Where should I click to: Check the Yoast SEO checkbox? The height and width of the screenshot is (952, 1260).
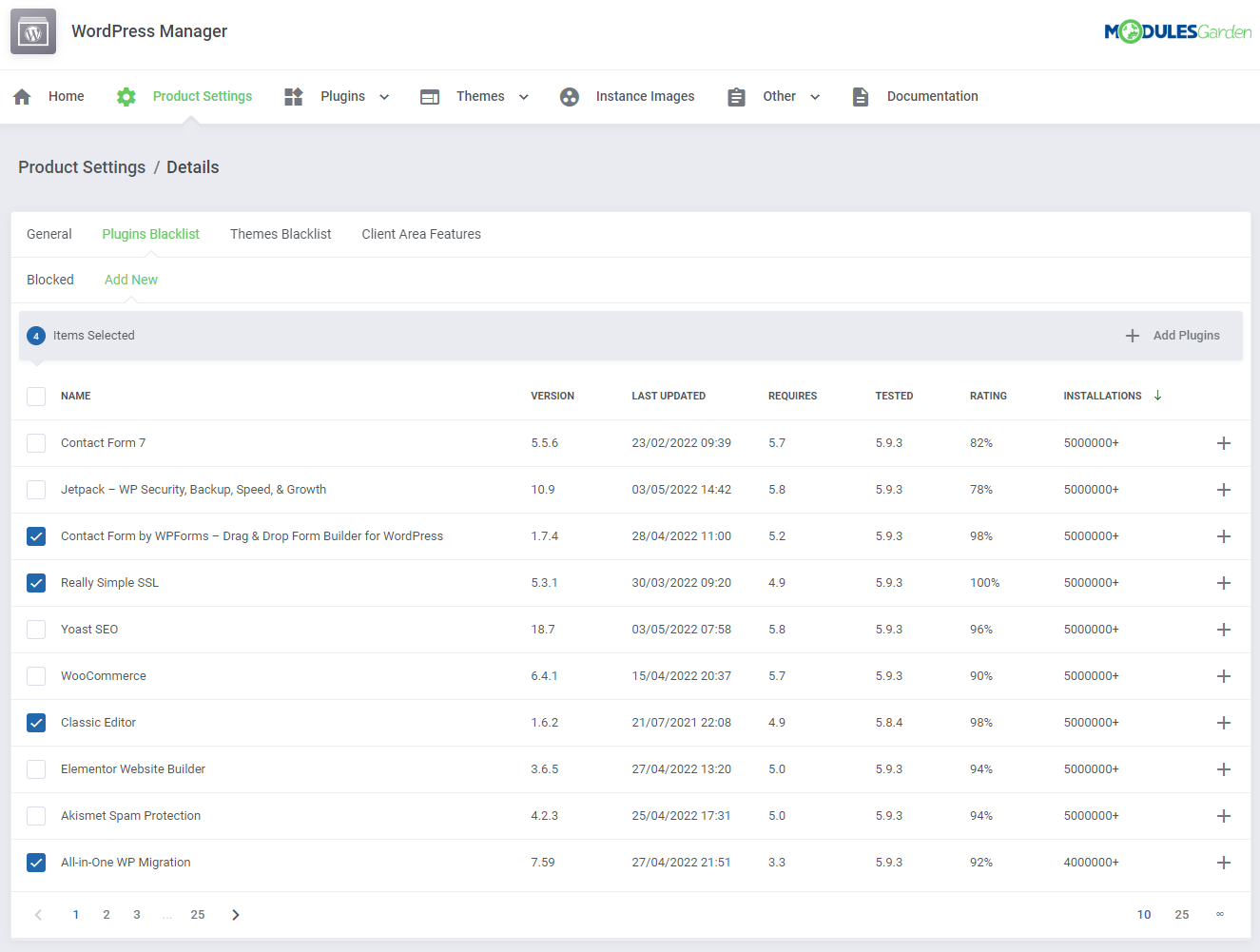pos(36,630)
